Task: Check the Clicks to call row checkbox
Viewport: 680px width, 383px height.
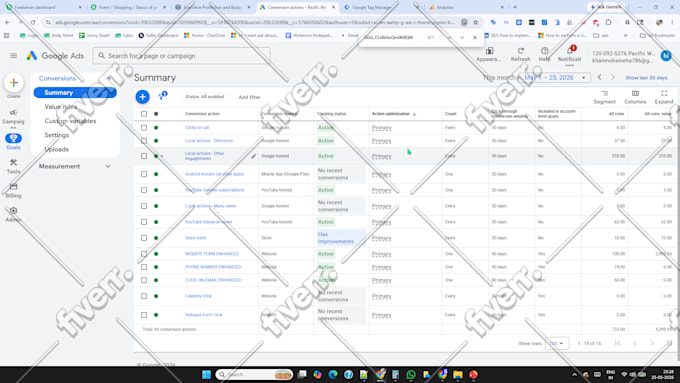Action: [144, 128]
